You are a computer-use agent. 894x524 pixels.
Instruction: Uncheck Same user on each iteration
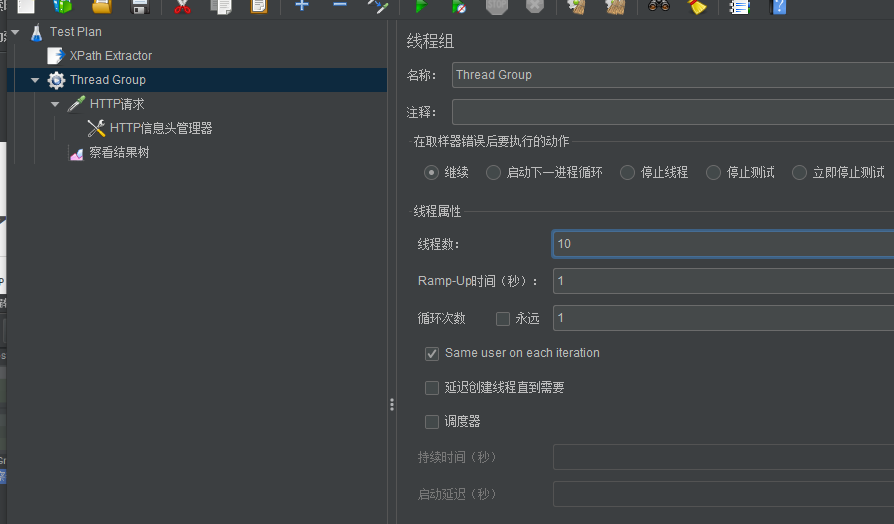point(432,354)
